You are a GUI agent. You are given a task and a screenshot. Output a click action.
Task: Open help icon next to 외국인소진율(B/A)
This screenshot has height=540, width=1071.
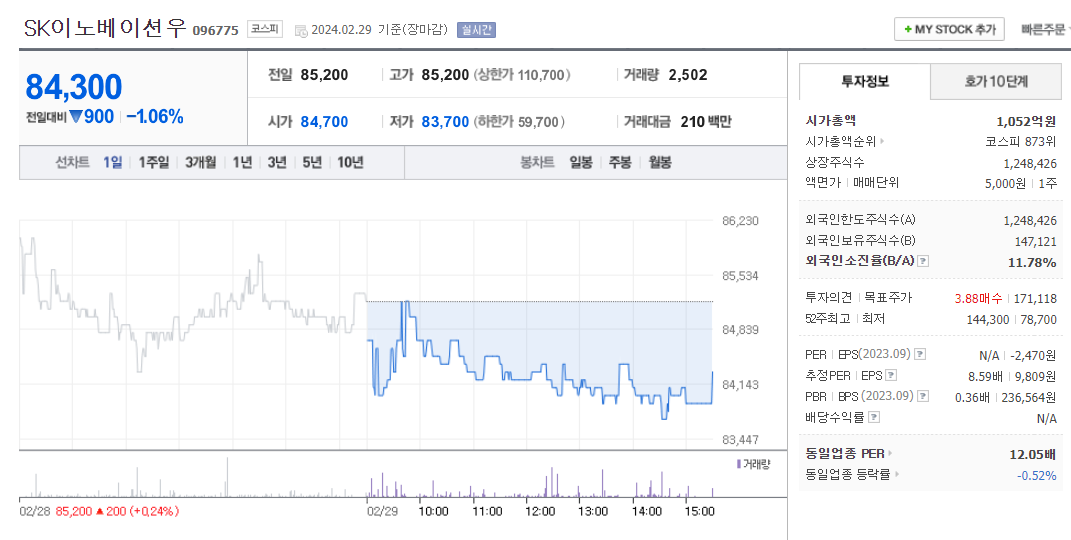[923, 261]
